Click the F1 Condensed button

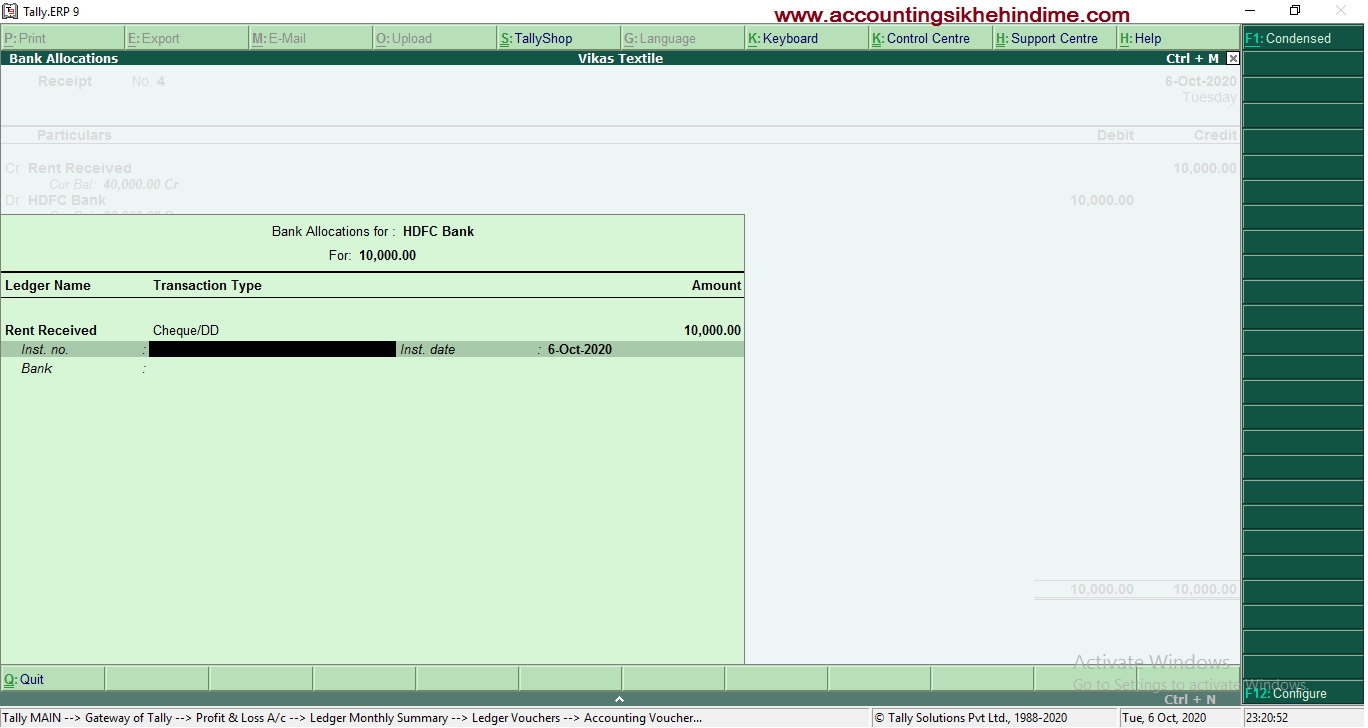(1303, 38)
